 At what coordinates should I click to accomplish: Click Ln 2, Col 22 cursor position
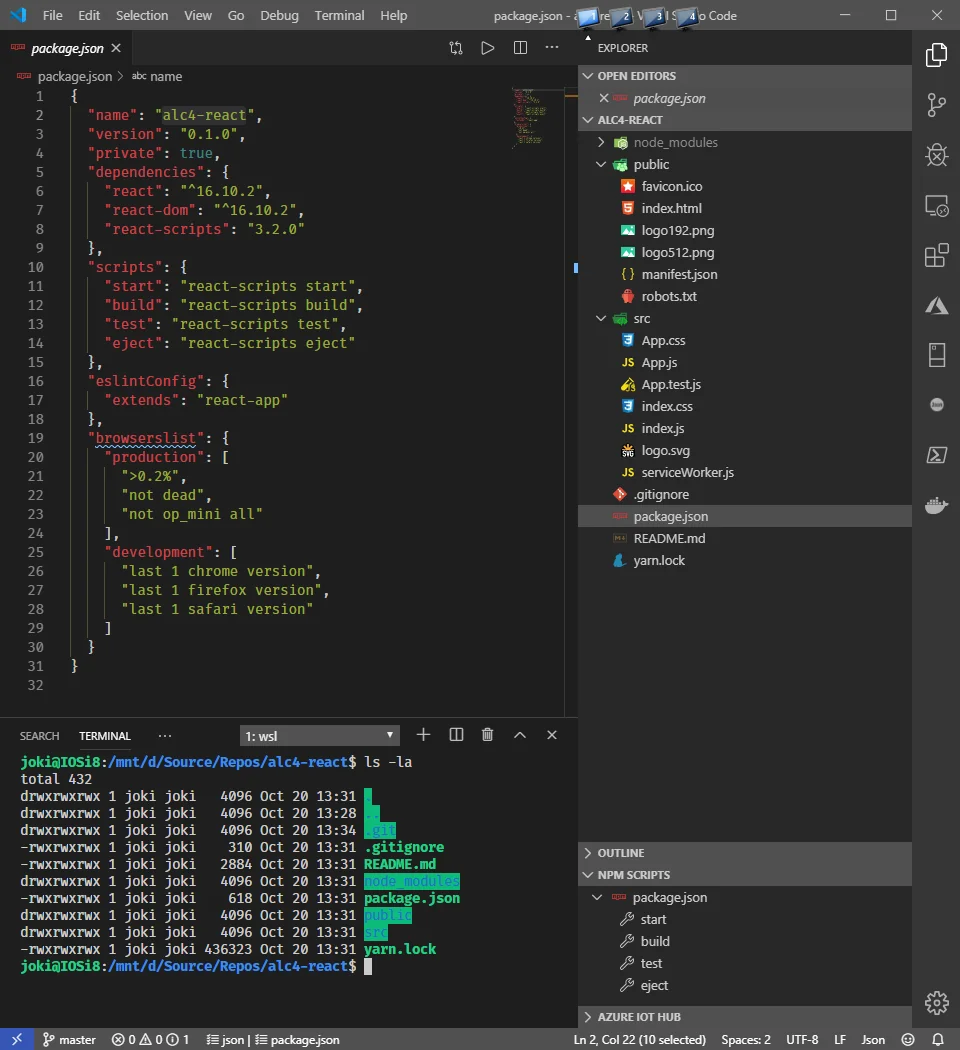click(639, 1039)
